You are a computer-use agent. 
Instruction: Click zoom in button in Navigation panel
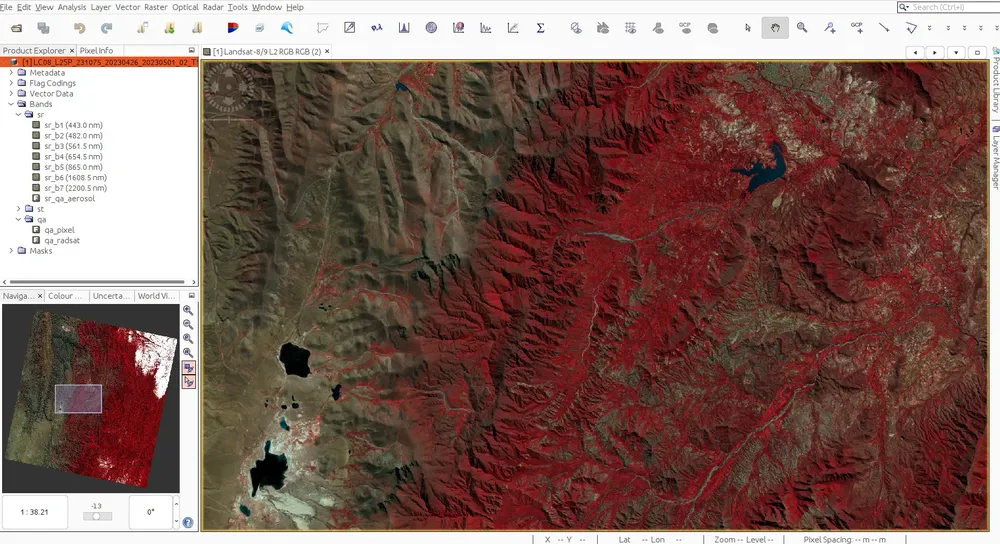[x=188, y=311]
